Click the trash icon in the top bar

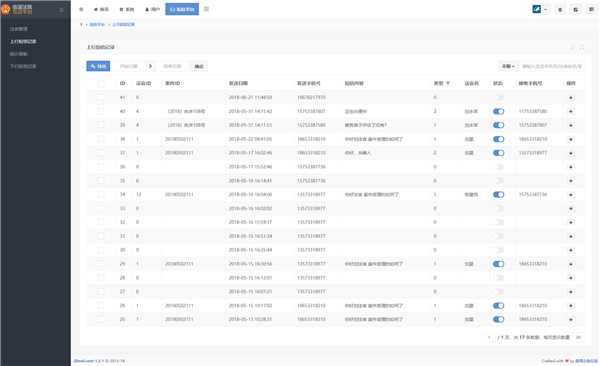pyautogui.click(x=560, y=10)
